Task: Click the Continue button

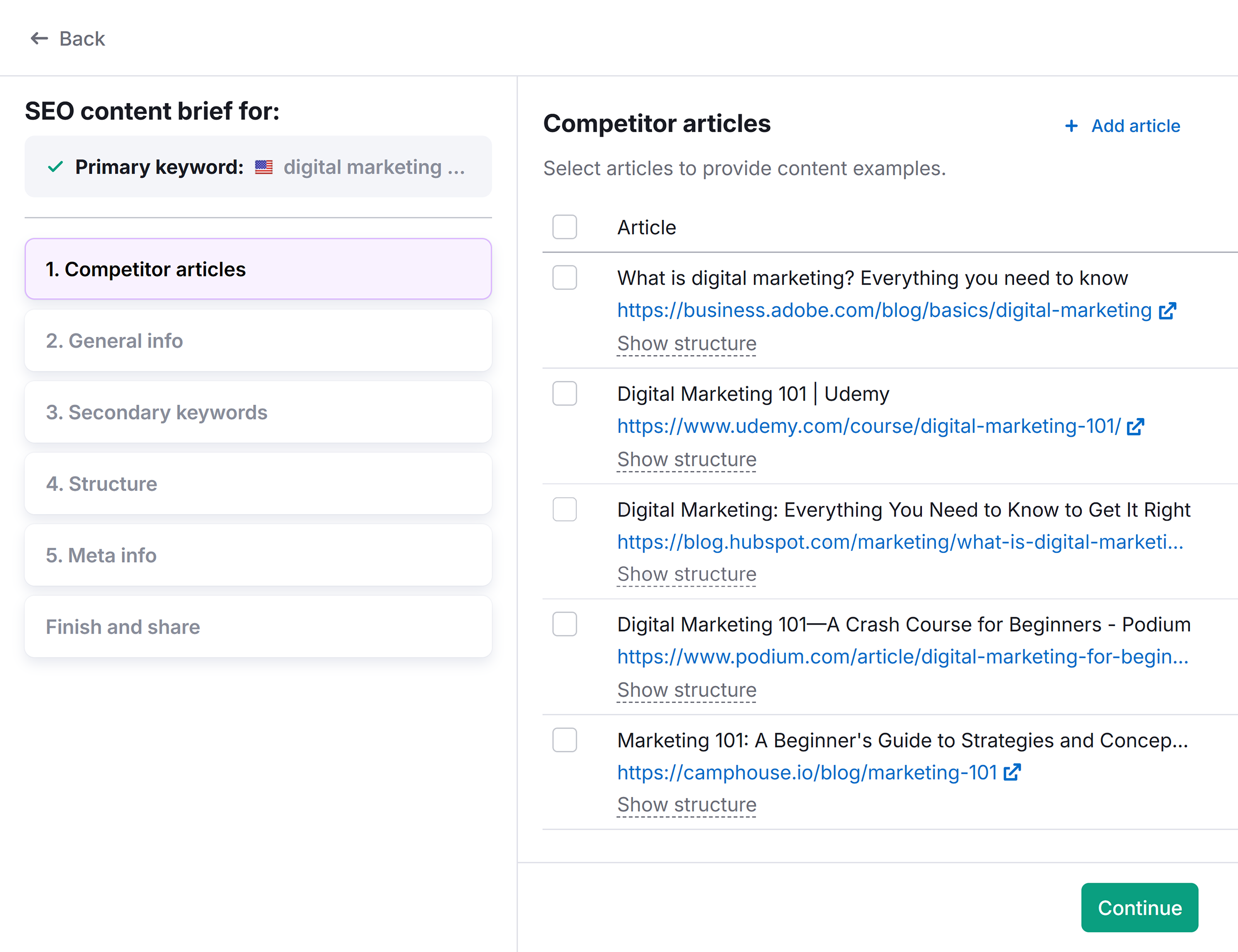Action: [x=1139, y=908]
